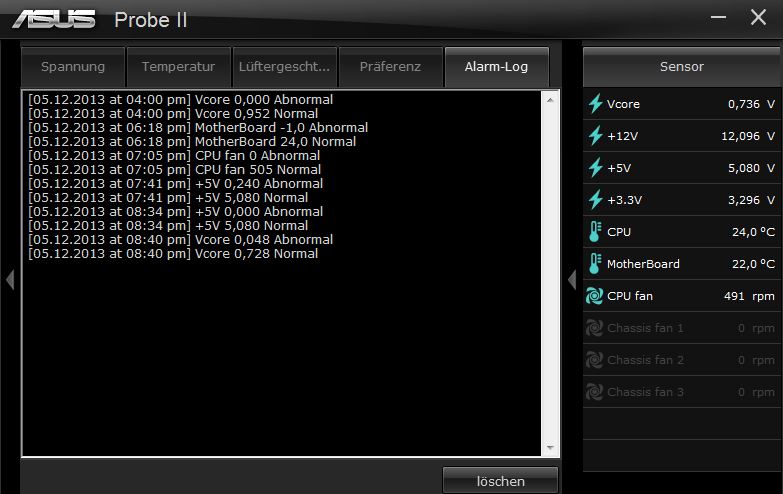Click the Sensor panel header
The image size is (783, 494).
pyautogui.click(x=682, y=67)
